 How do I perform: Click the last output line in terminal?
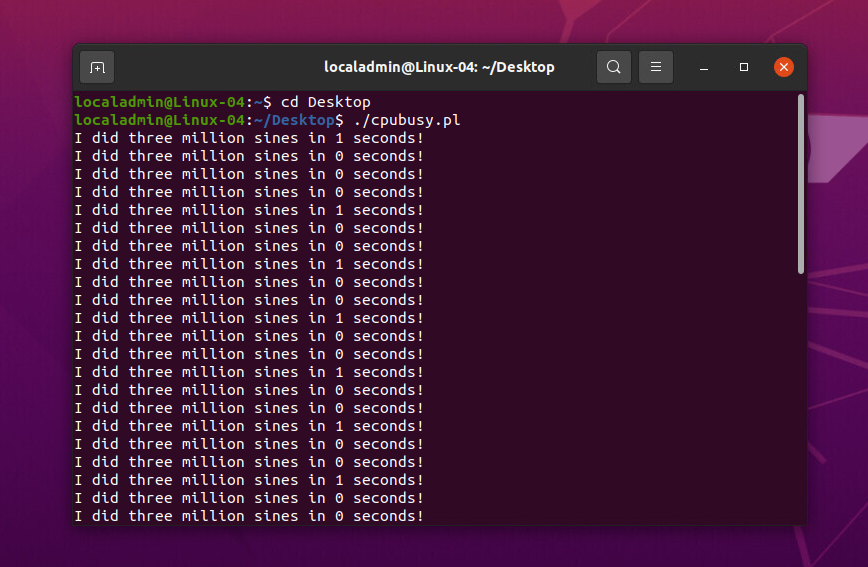coord(249,516)
